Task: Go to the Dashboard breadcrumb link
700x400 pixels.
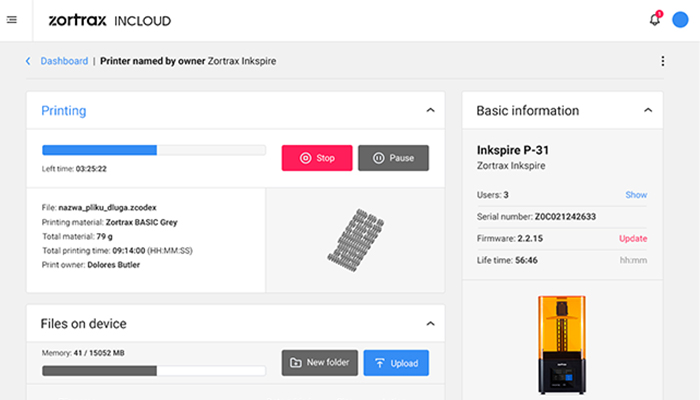Action: tap(64, 61)
